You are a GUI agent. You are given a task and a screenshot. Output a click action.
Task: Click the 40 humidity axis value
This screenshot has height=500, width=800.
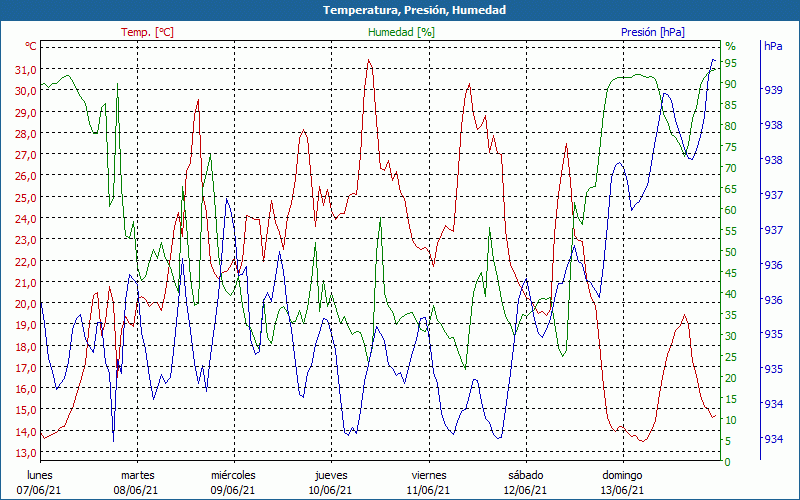pos(731,294)
